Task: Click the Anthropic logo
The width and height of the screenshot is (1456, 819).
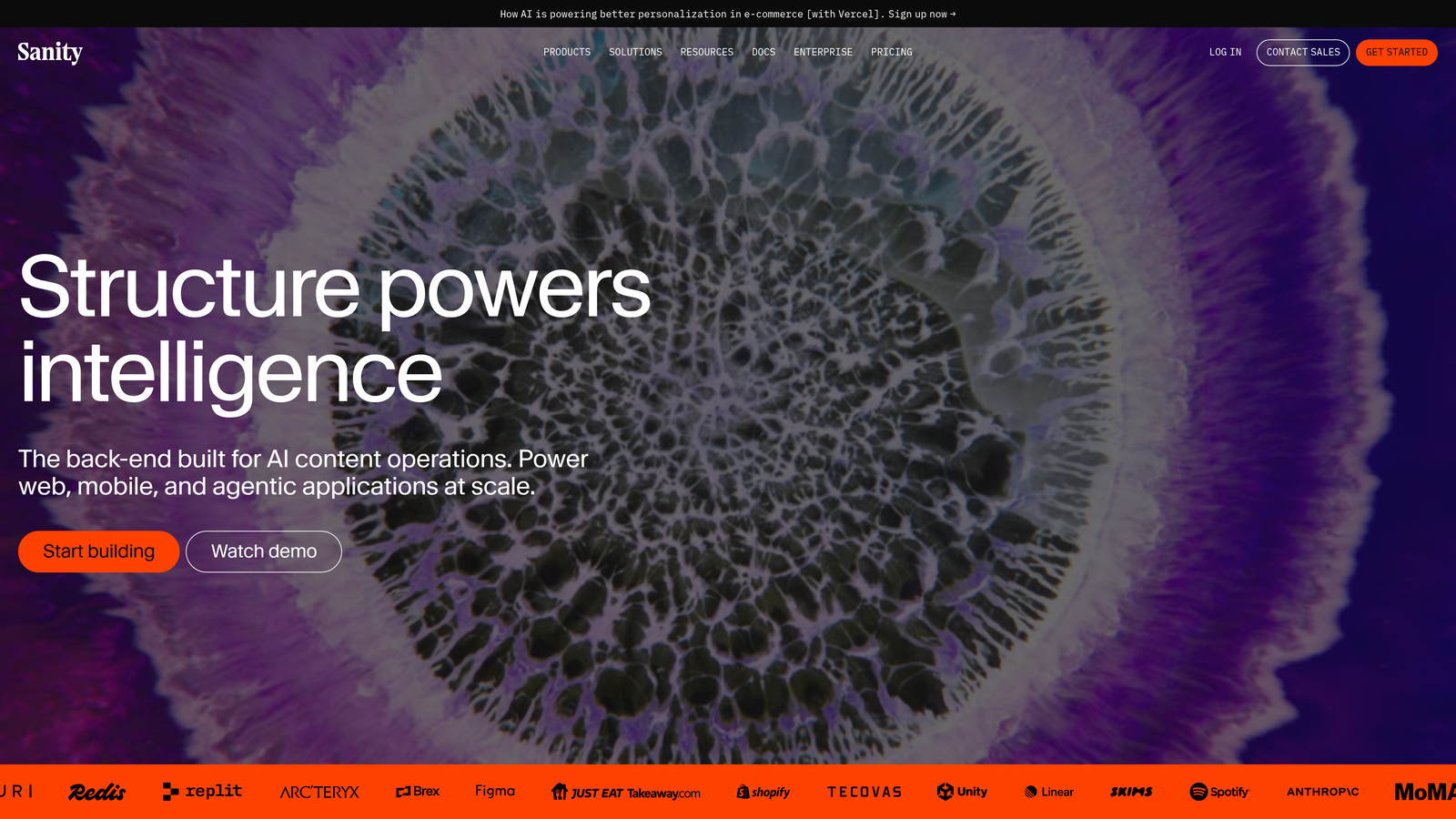Action: (1323, 792)
